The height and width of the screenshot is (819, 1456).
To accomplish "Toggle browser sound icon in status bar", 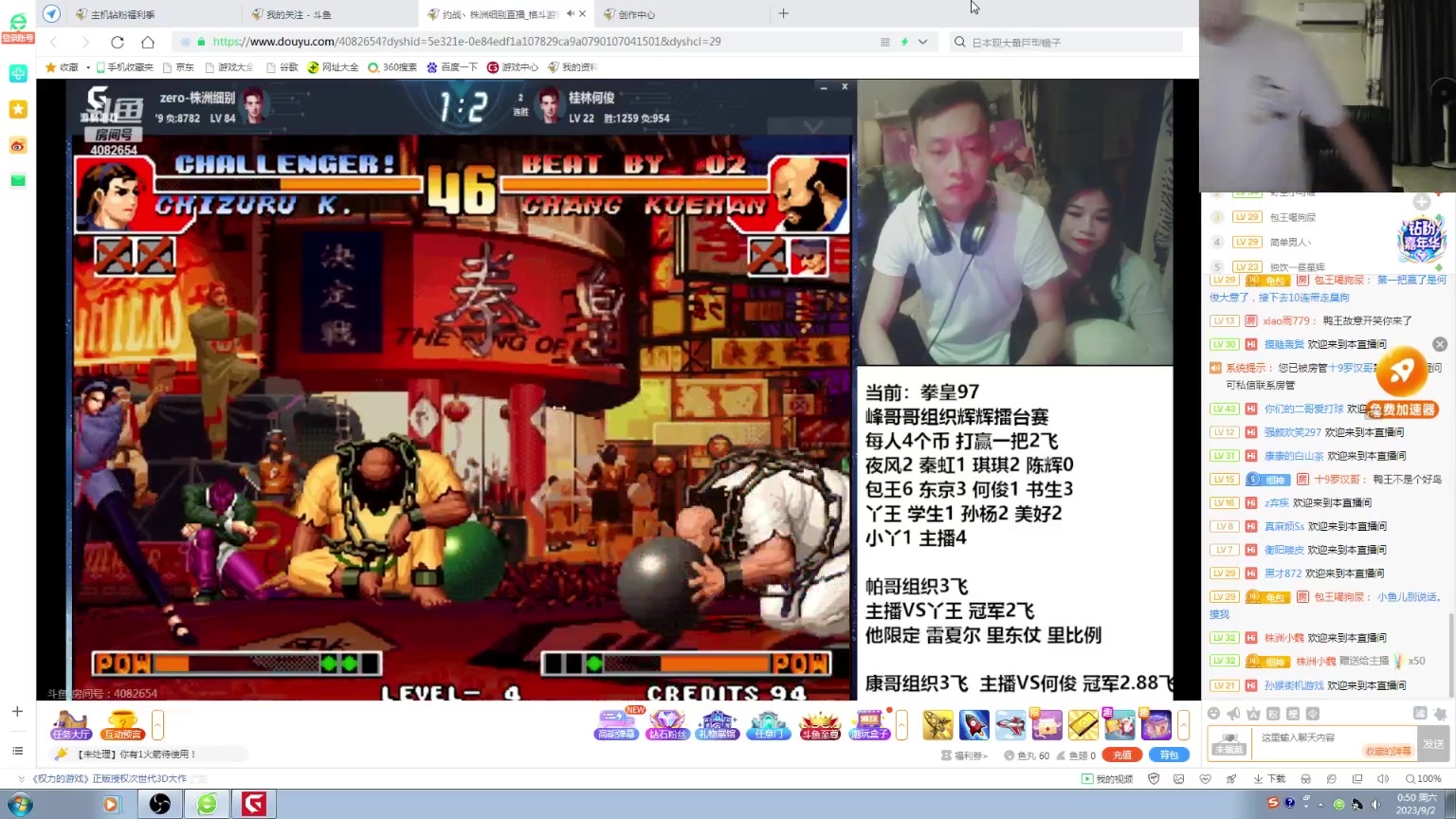I will [1383, 779].
